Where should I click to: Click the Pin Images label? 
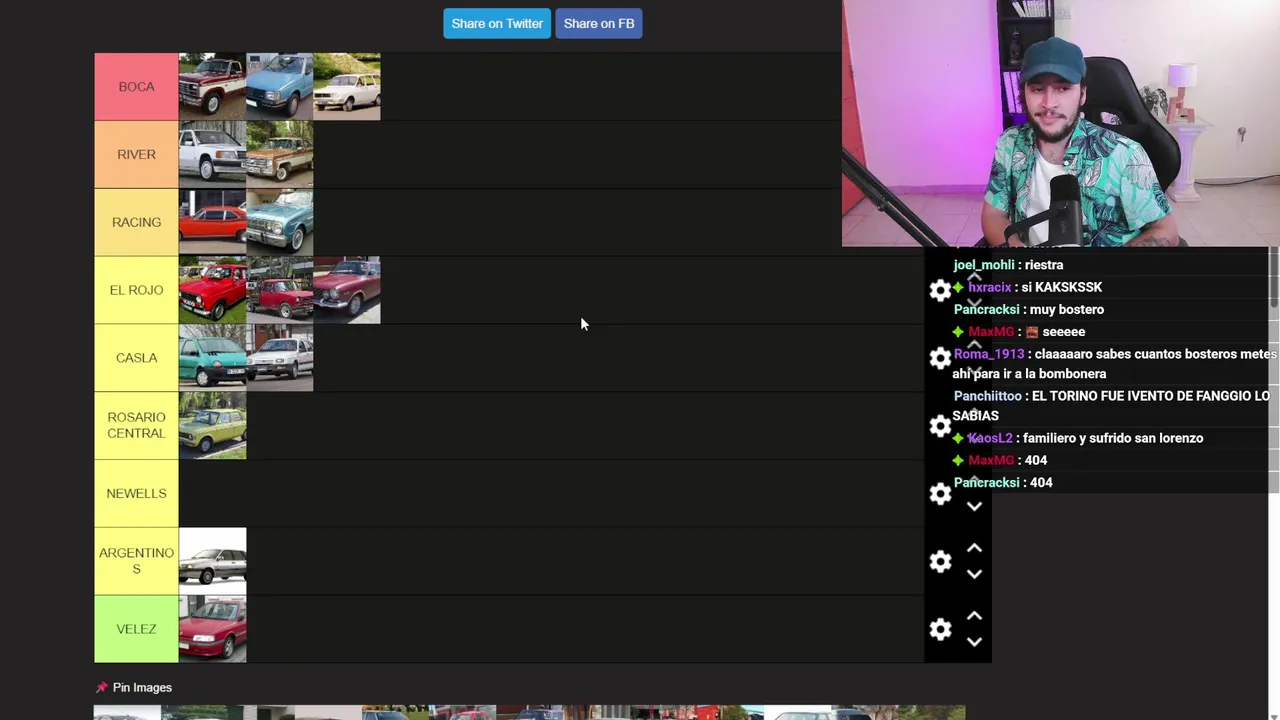click(x=142, y=687)
